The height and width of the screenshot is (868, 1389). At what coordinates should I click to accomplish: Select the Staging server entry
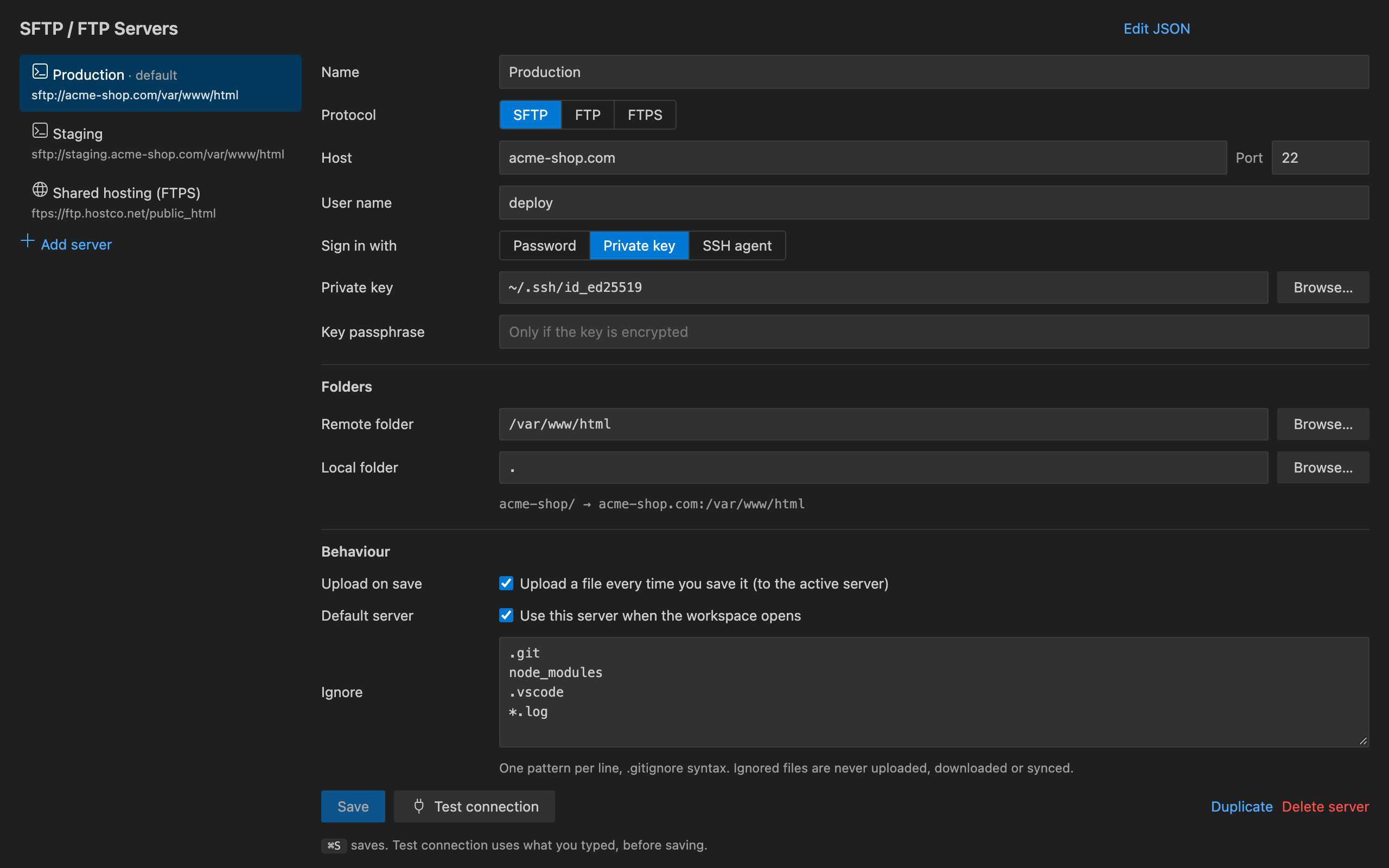[x=160, y=142]
